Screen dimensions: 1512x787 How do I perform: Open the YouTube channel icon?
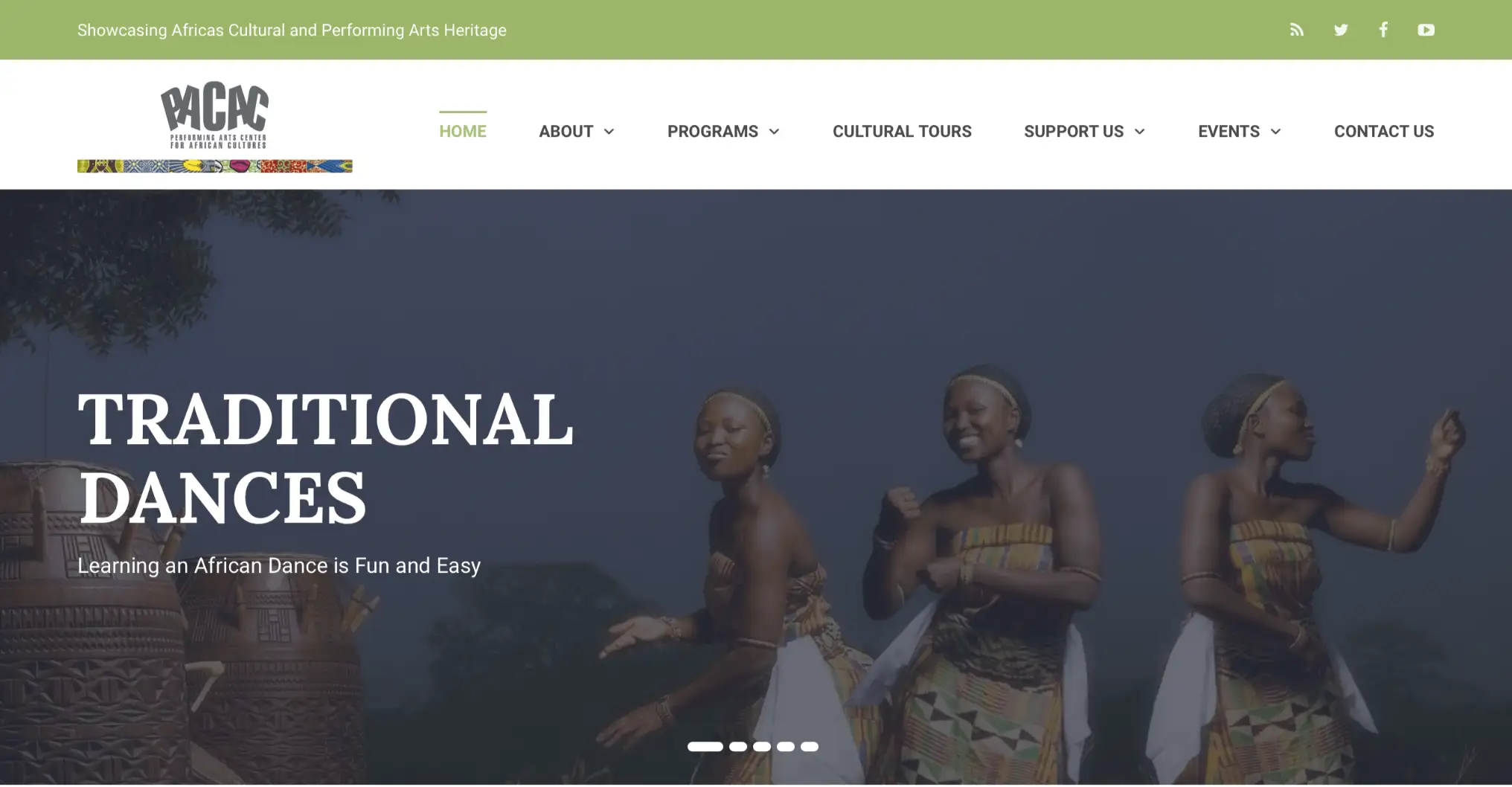[1426, 30]
